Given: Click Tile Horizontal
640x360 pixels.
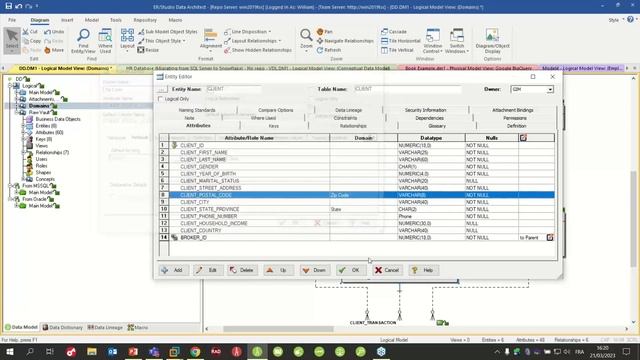Looking at the screenshot, I should [x=400, y=41].
